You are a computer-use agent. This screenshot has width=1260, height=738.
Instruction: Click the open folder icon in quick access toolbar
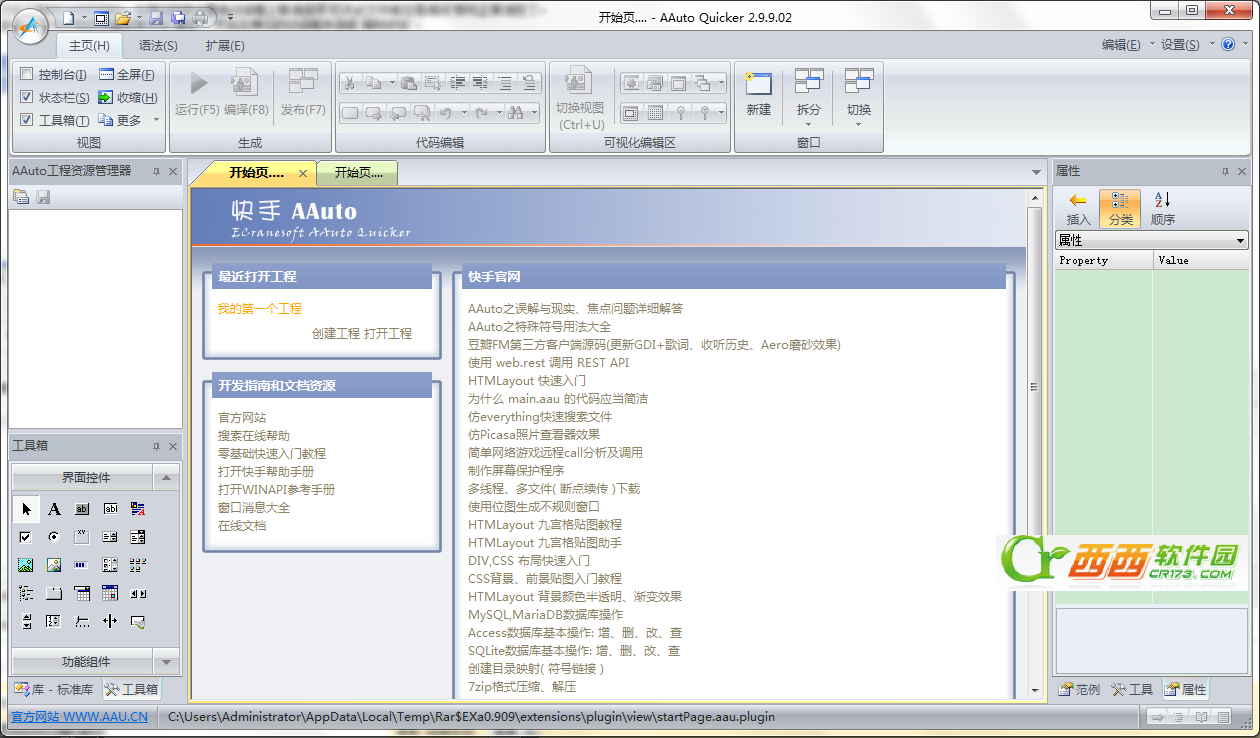(x=122, y=18)
